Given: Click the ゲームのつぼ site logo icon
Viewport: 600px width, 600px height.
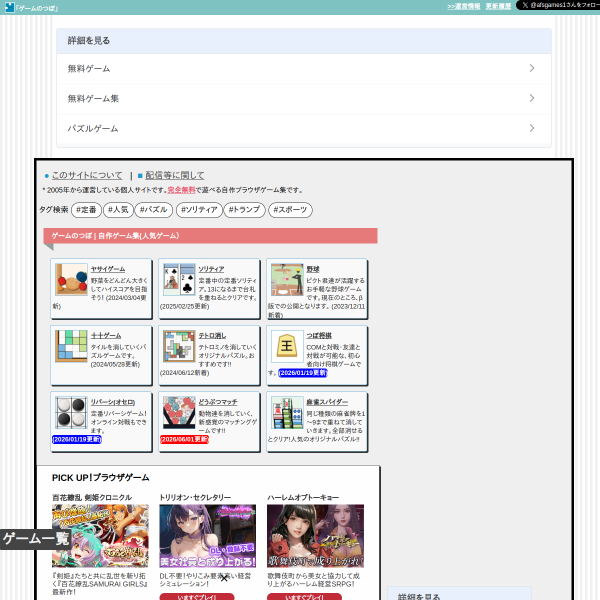Looking at the screenshot, I should click(9, 7).
